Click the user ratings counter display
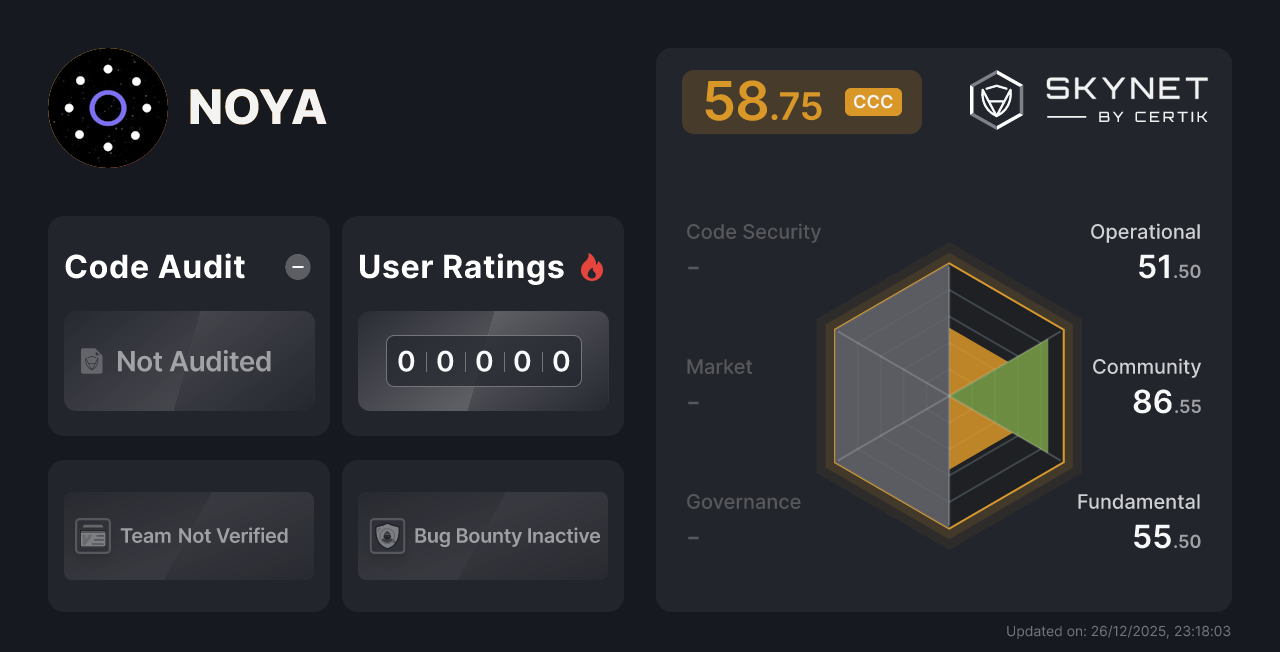1280x652 pixels. click(x=483, y=361)
